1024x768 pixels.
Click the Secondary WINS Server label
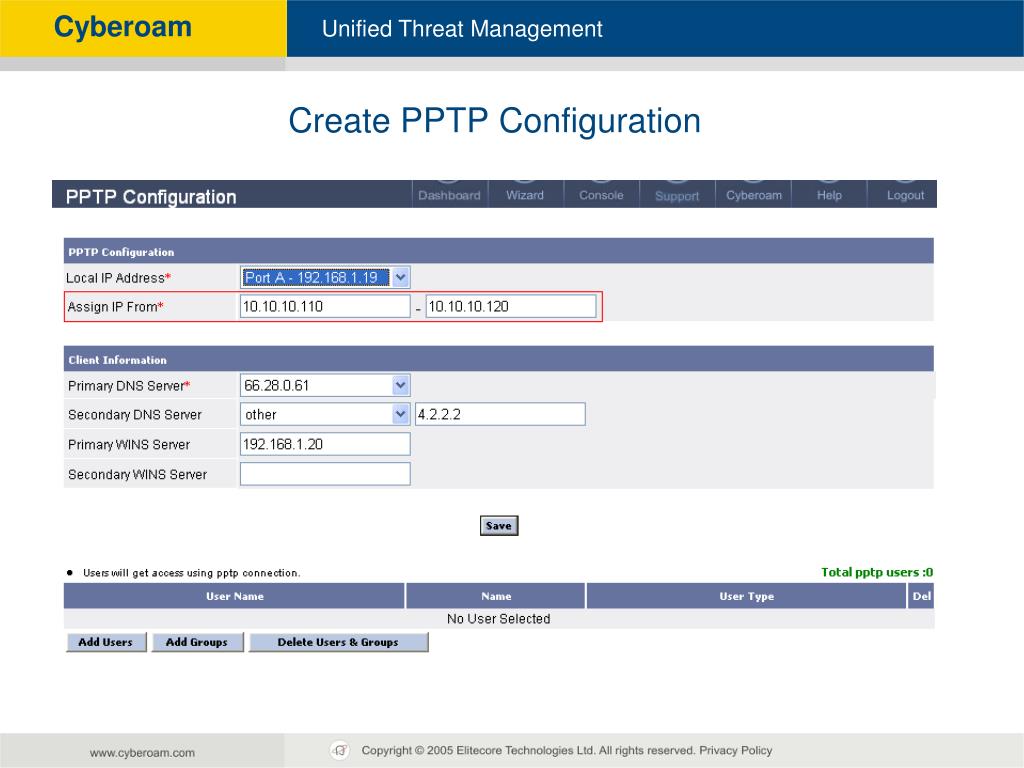pos(137,475)
